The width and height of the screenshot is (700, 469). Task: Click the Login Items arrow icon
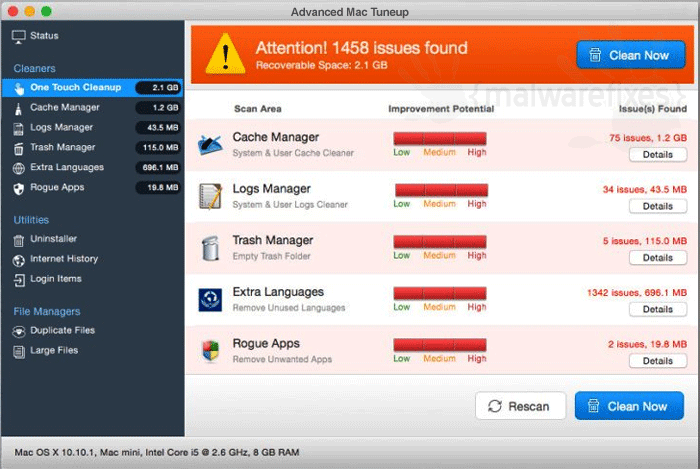pos(19,280)
